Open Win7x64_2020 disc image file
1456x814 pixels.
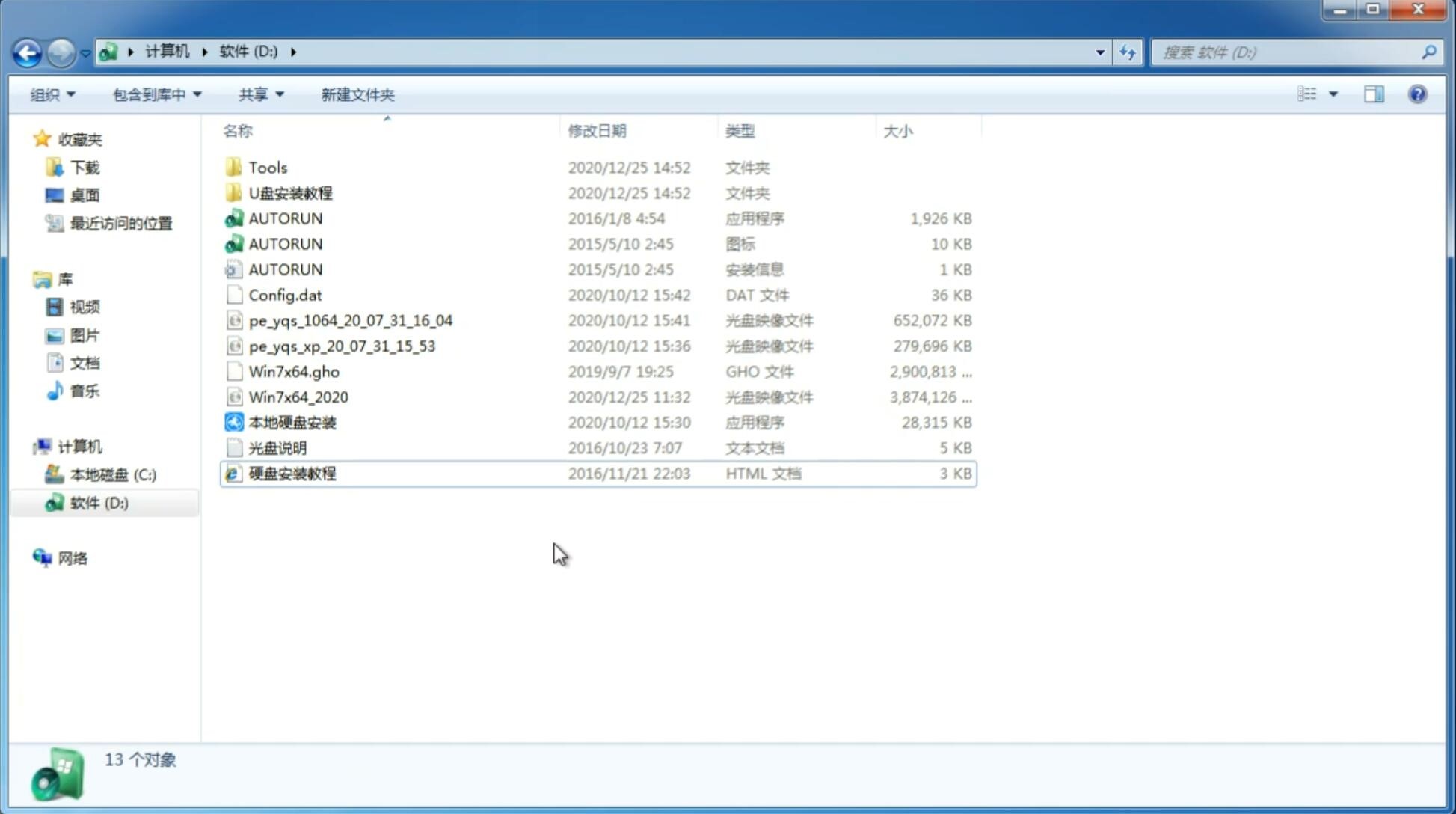click(298, 397)
